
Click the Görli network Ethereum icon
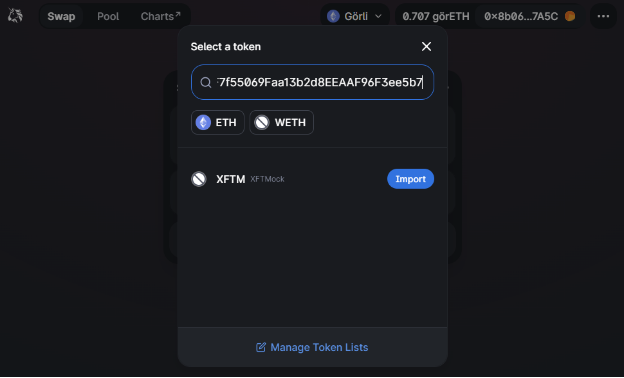(x=333, y=16)
